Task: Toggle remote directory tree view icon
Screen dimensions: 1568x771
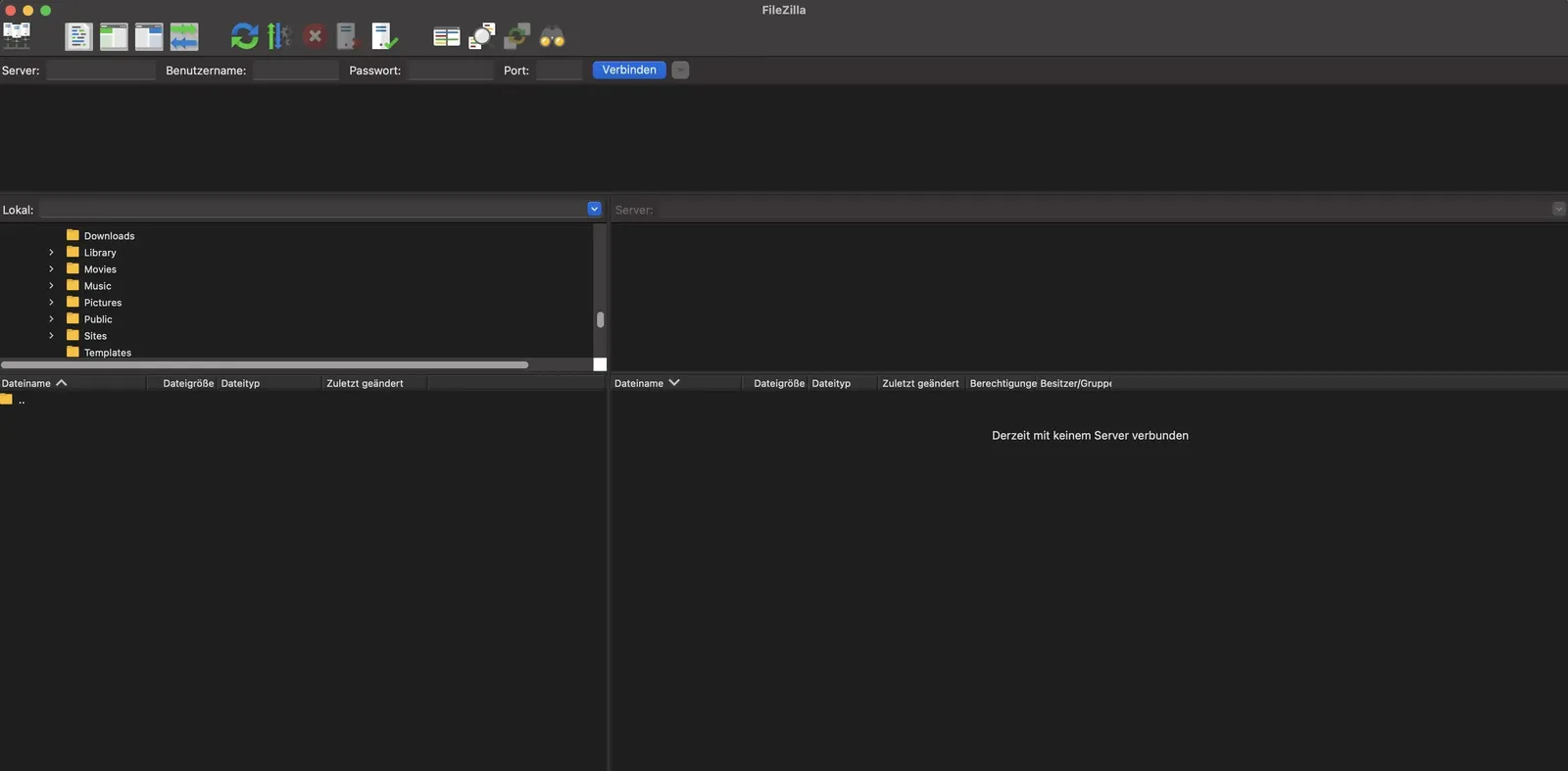Action: click(149, 37)
